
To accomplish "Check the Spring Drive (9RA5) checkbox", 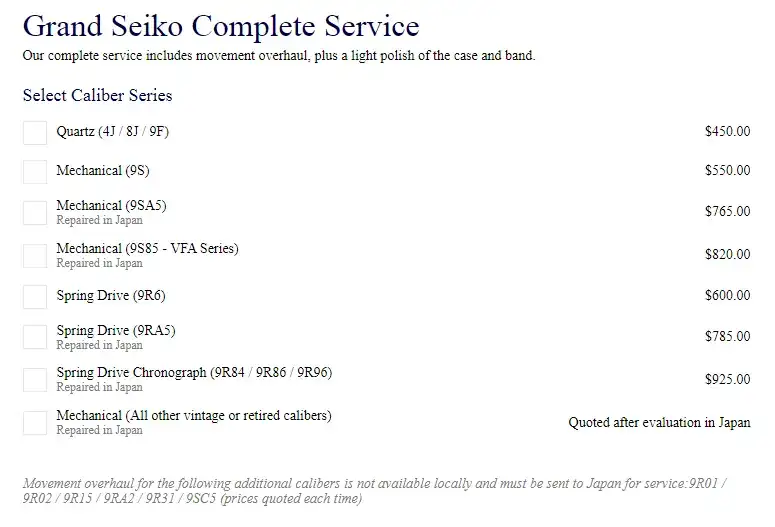I will tap(35, 337).
